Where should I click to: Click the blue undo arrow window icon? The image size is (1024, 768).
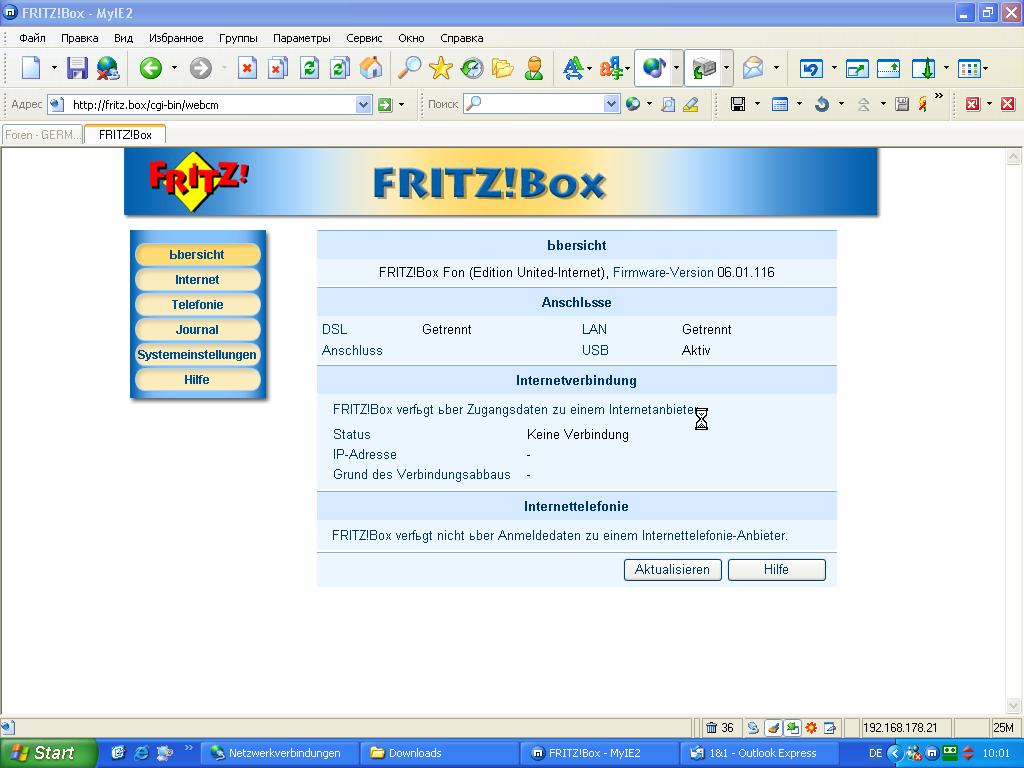[811, 68]
